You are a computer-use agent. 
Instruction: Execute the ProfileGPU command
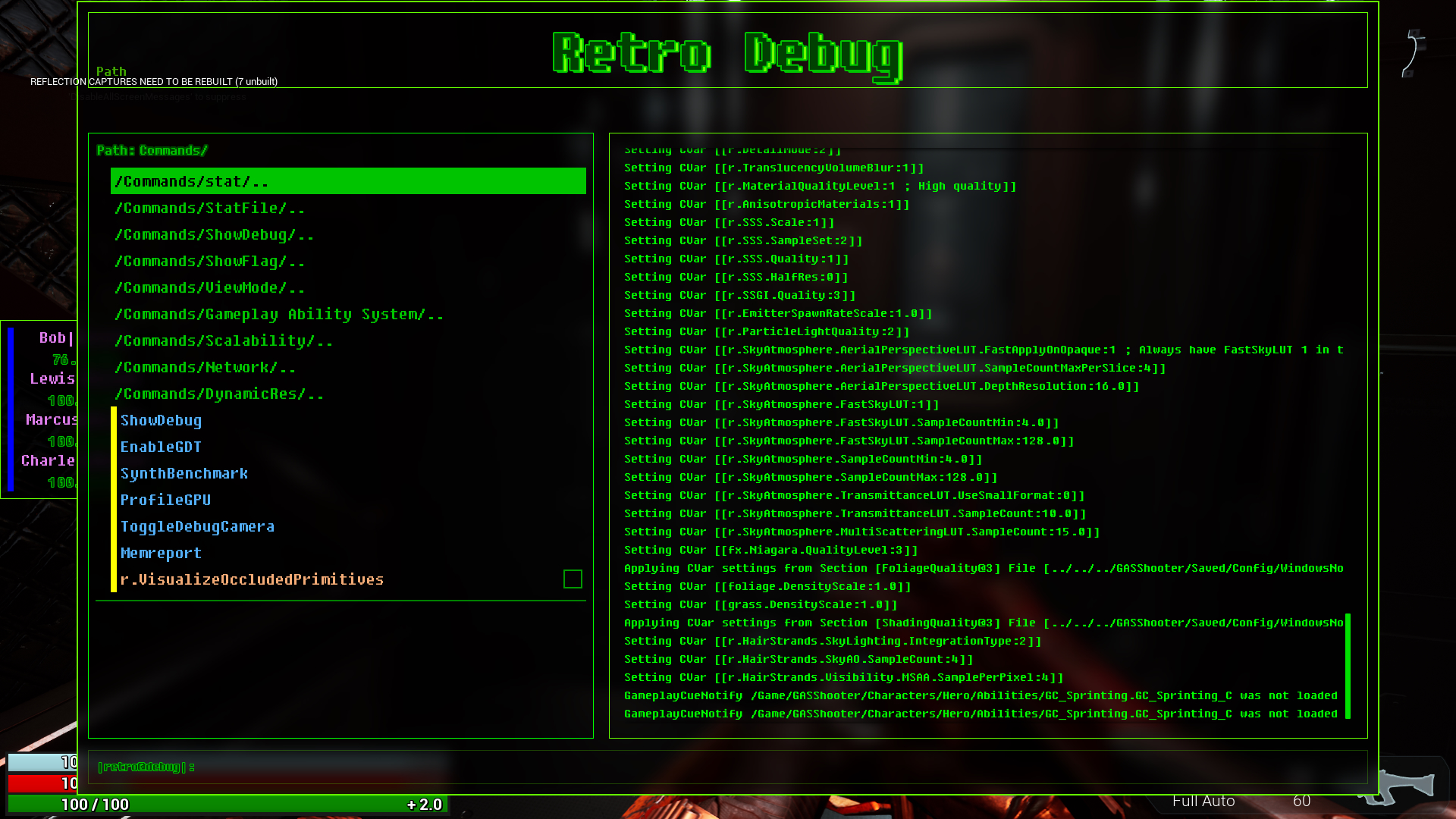click(165, 500)
